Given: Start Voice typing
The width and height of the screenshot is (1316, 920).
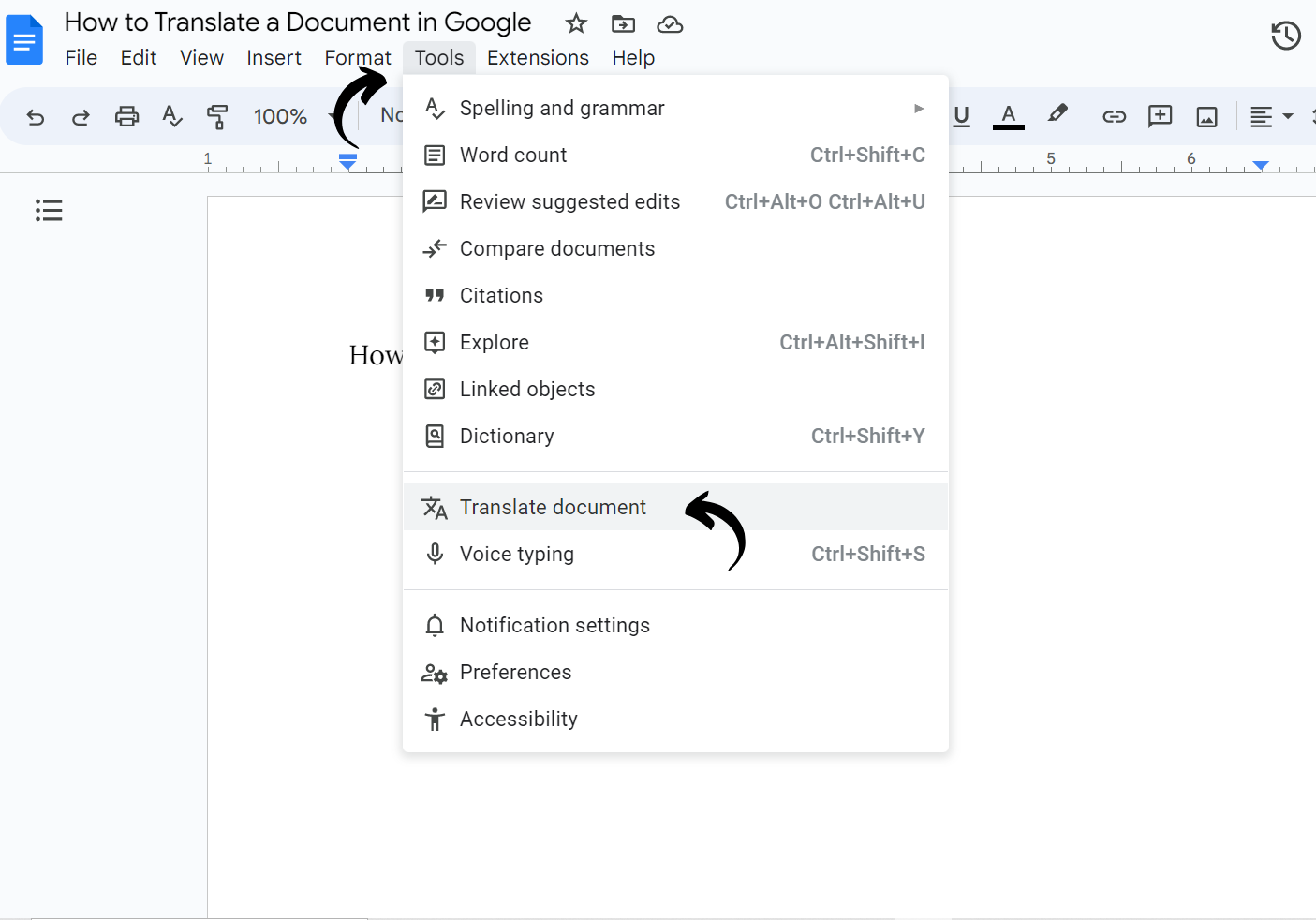Looking at the screenshot, I should click(x=675, y=554).
